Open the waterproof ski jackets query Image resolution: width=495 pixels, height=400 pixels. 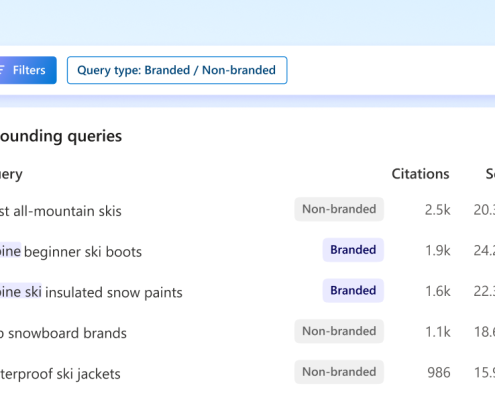60,374
